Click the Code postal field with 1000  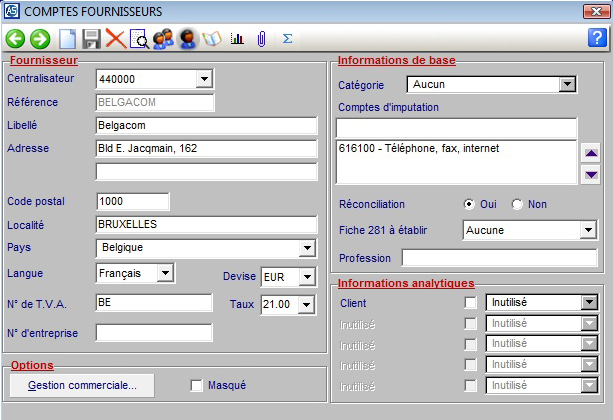133,201
